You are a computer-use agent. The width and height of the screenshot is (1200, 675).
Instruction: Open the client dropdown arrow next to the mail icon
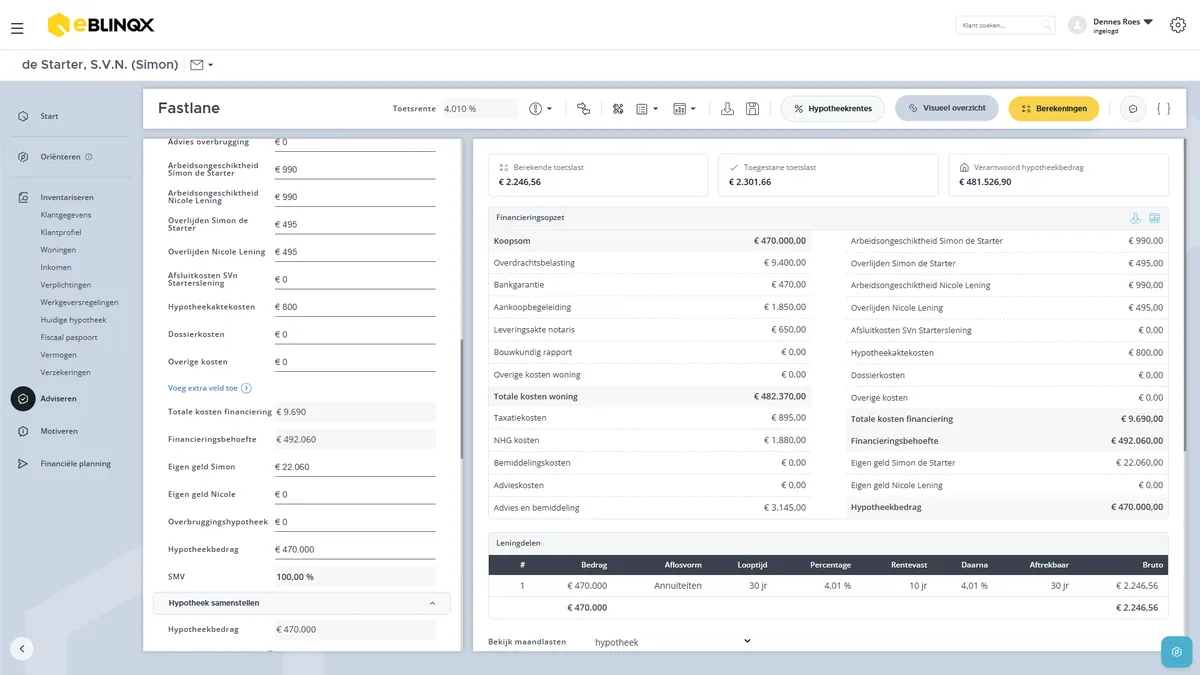click(x=211, y=65)
